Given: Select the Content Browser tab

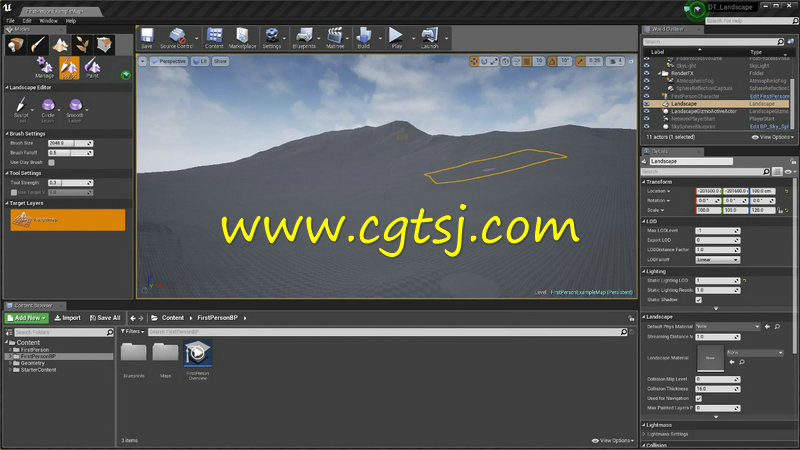Looking at the screenshot, I should pyautogui.click(x=33, y=306).
